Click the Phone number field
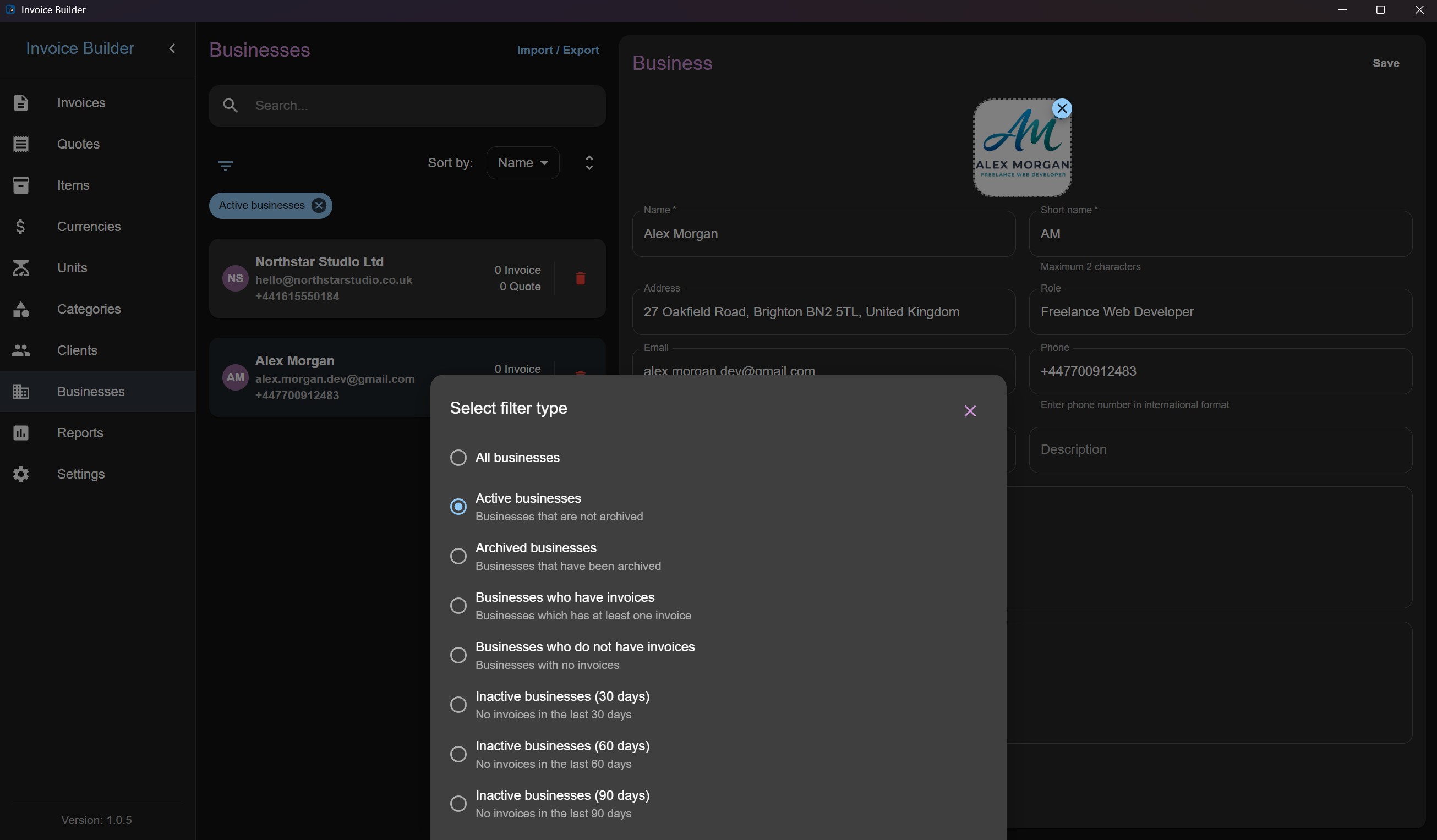The width and height of the screenshot is (1437, 840). pyautogui.click(x=1220, y=371)
